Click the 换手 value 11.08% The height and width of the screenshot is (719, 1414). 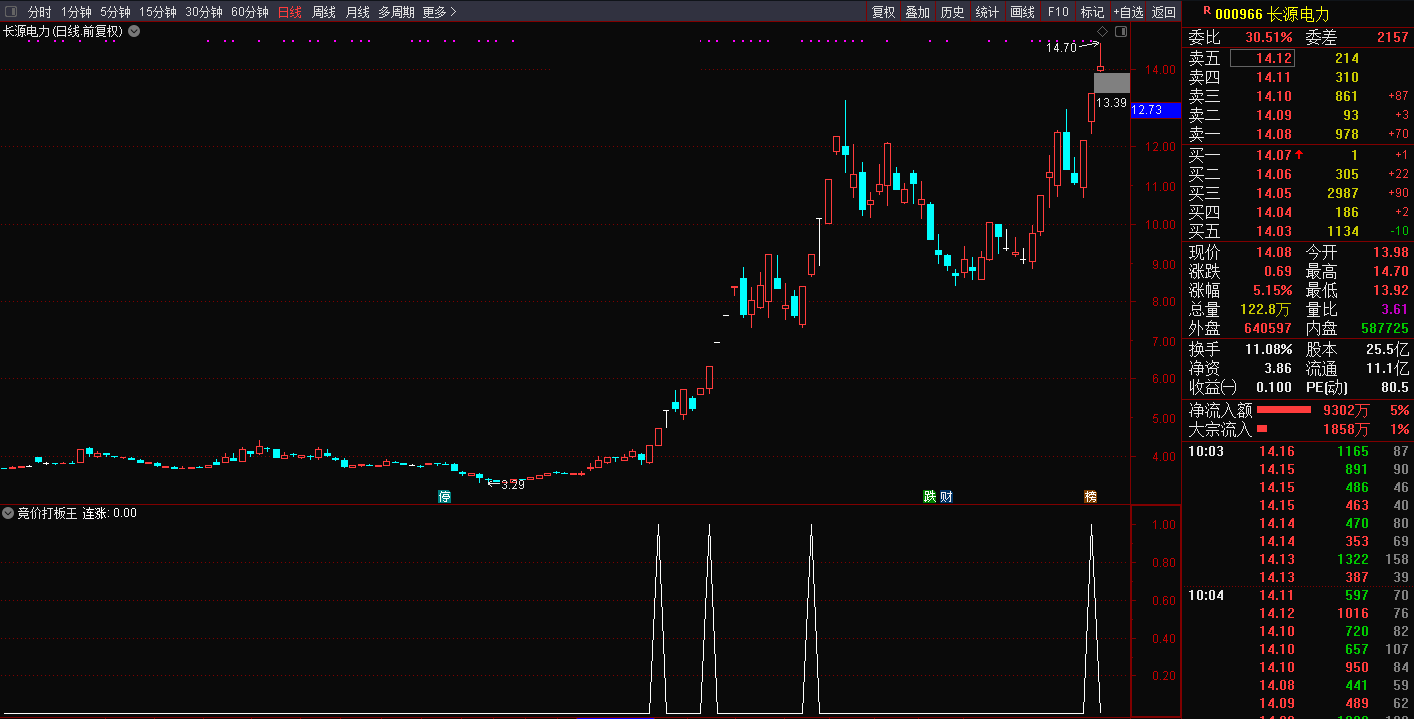coord(1269,349)
